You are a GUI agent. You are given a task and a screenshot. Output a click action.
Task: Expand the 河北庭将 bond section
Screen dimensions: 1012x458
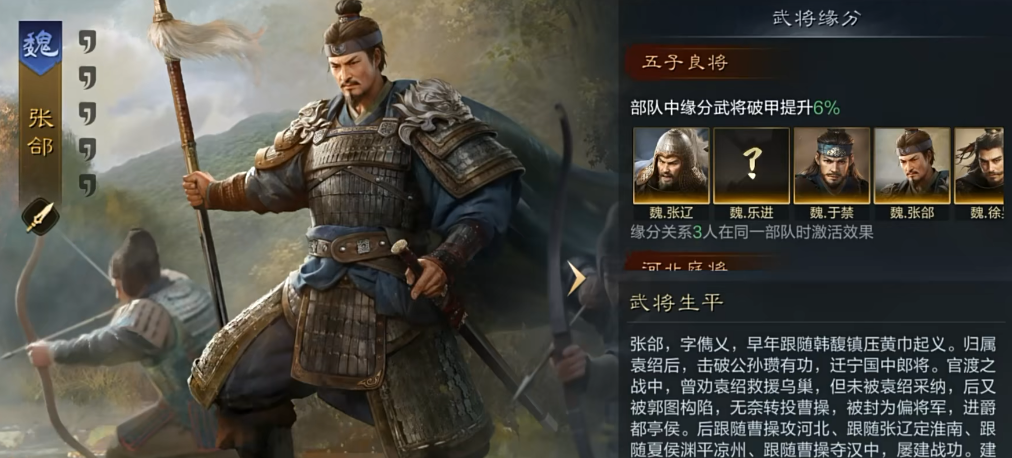click(x=685, y=266)
